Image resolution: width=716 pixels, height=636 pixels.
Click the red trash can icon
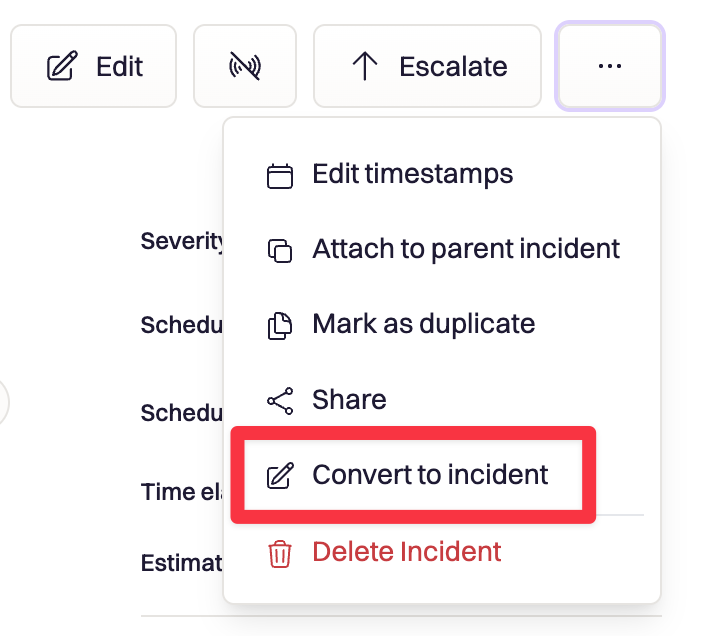[279, 554]
